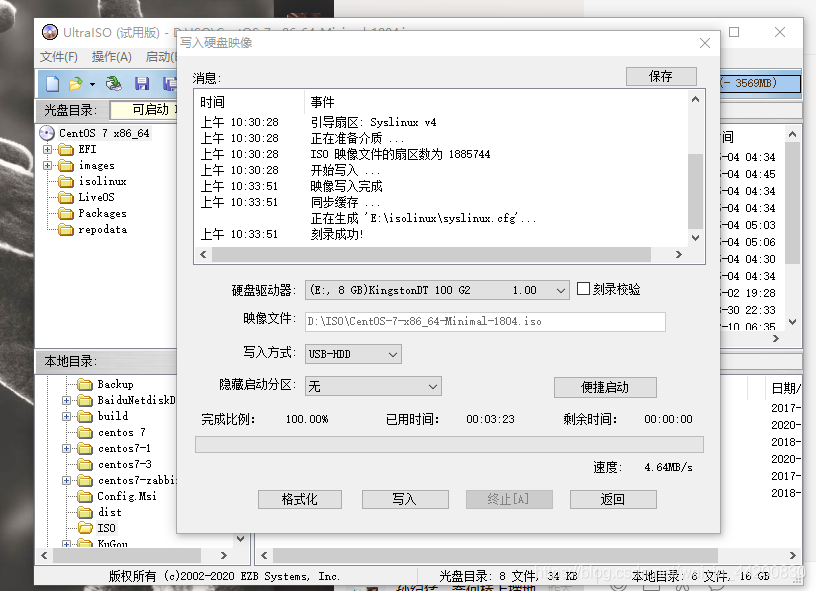Click the log line '映像写入完成'
The image size is (816, 591).
347,186
